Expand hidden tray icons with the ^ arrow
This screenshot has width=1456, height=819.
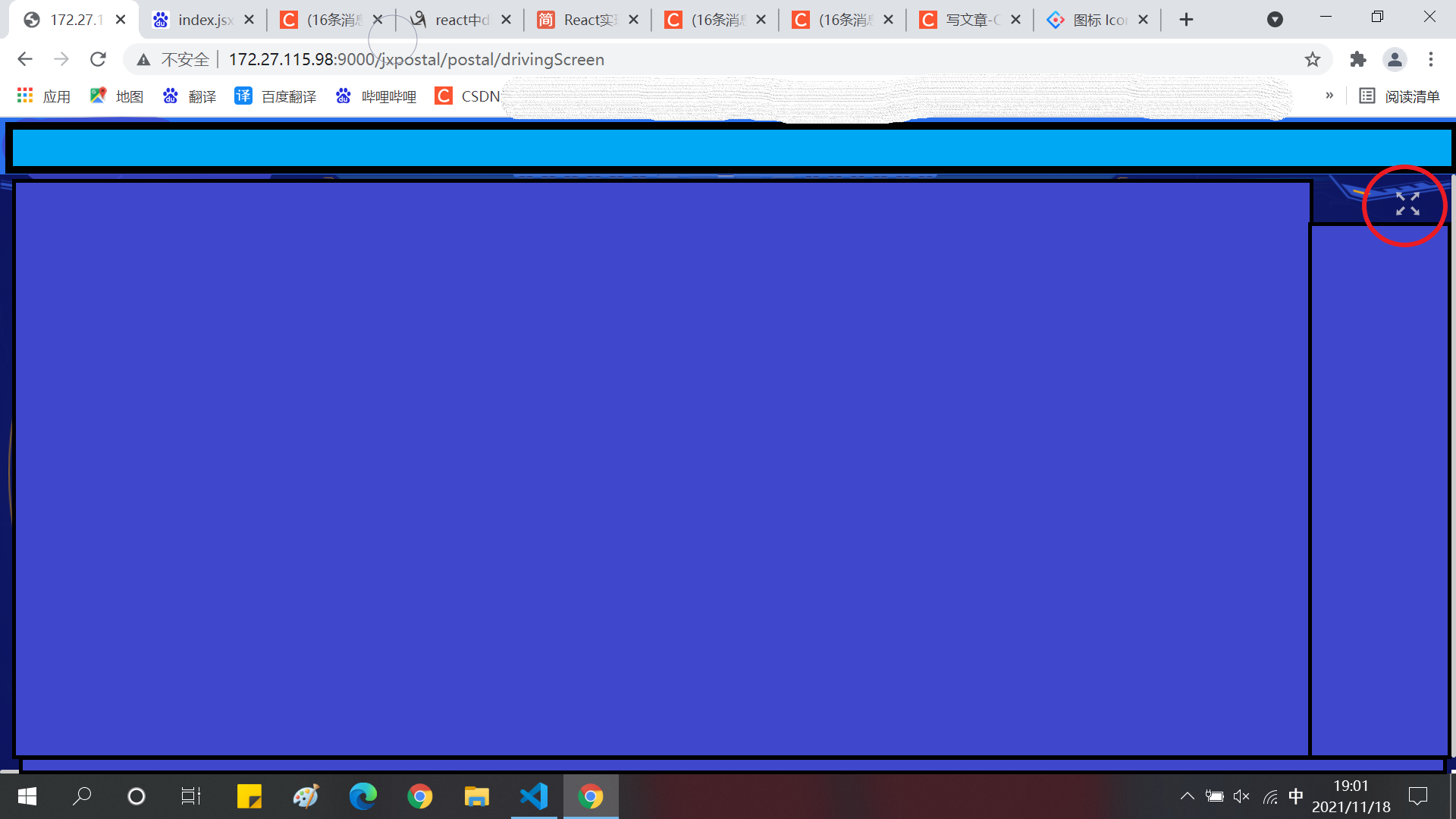[1188, 796]
